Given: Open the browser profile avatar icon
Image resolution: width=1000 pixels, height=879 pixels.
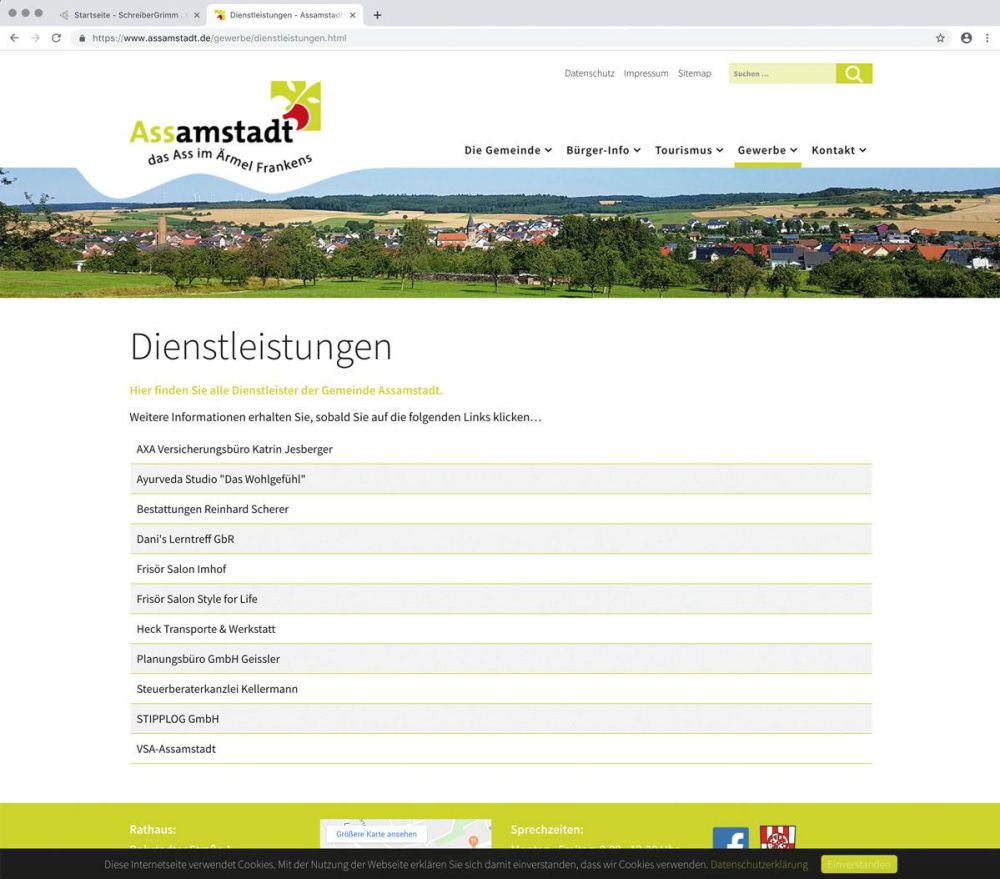Looking at the screenshot, I should pyautogui.click(x=966, y=37).
